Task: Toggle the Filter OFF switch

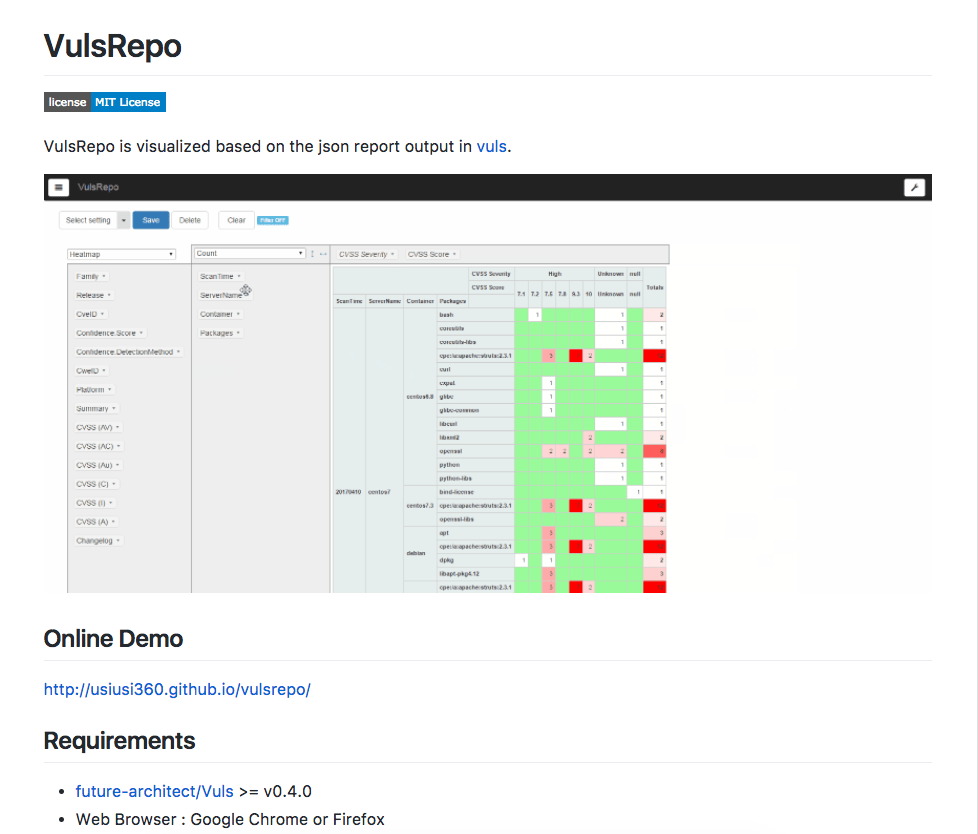Action: click(x=272, y=220)
